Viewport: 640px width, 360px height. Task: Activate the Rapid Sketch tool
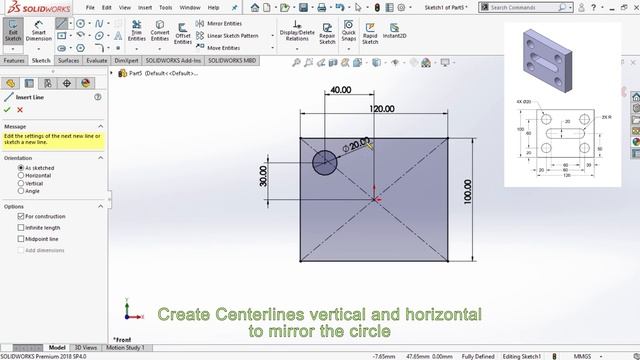point(370,33)
